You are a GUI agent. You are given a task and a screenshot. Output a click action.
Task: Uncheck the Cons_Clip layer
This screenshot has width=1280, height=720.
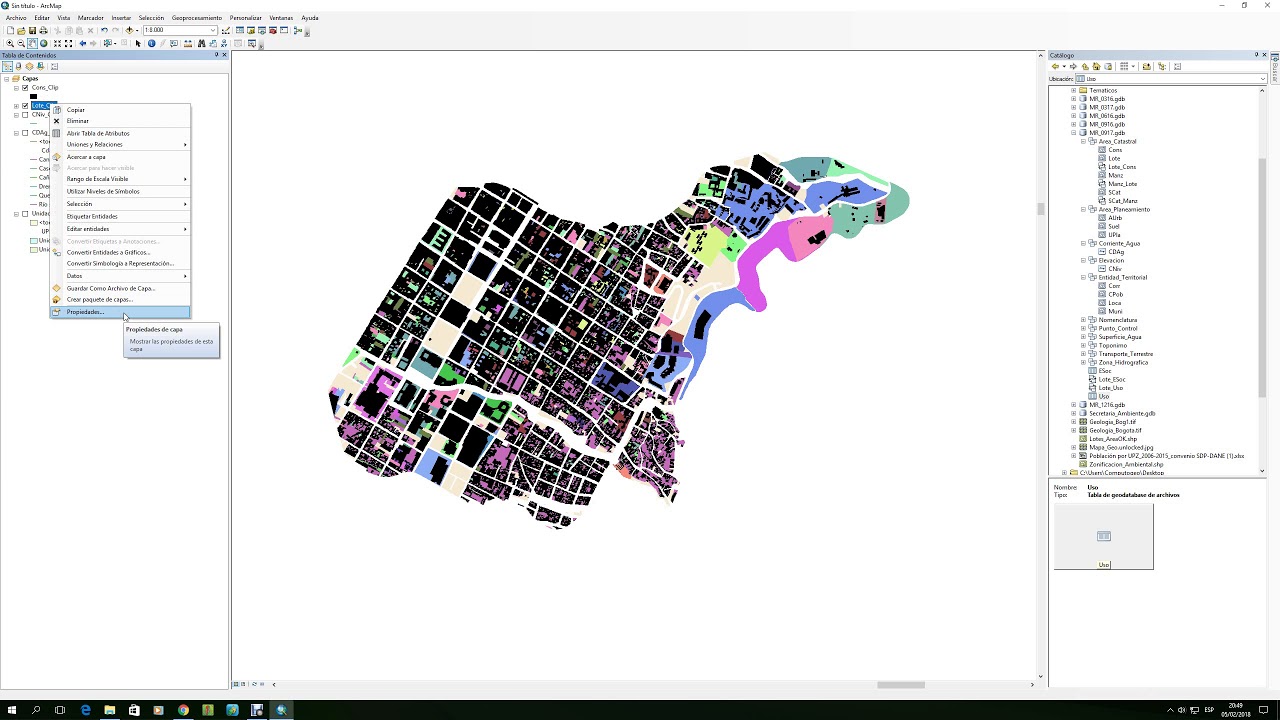25,88
